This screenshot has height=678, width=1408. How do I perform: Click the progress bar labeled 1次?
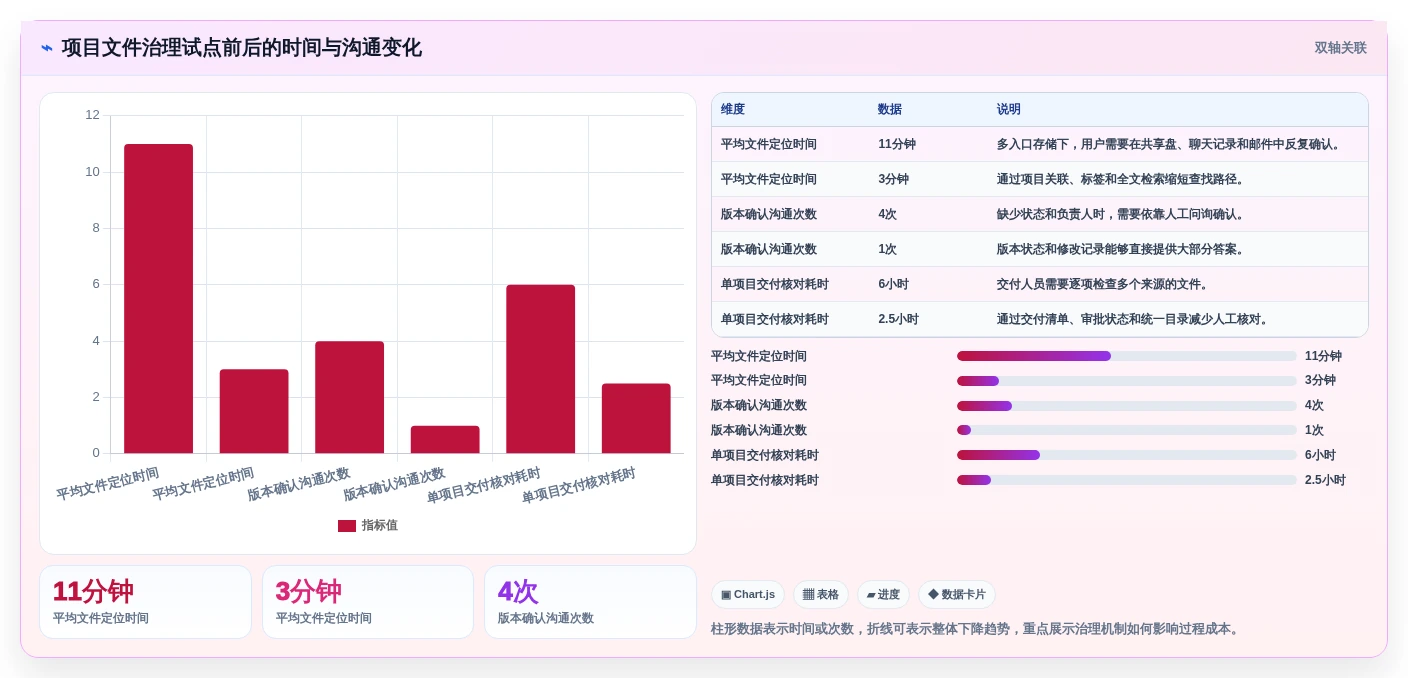coord(1127,430)
